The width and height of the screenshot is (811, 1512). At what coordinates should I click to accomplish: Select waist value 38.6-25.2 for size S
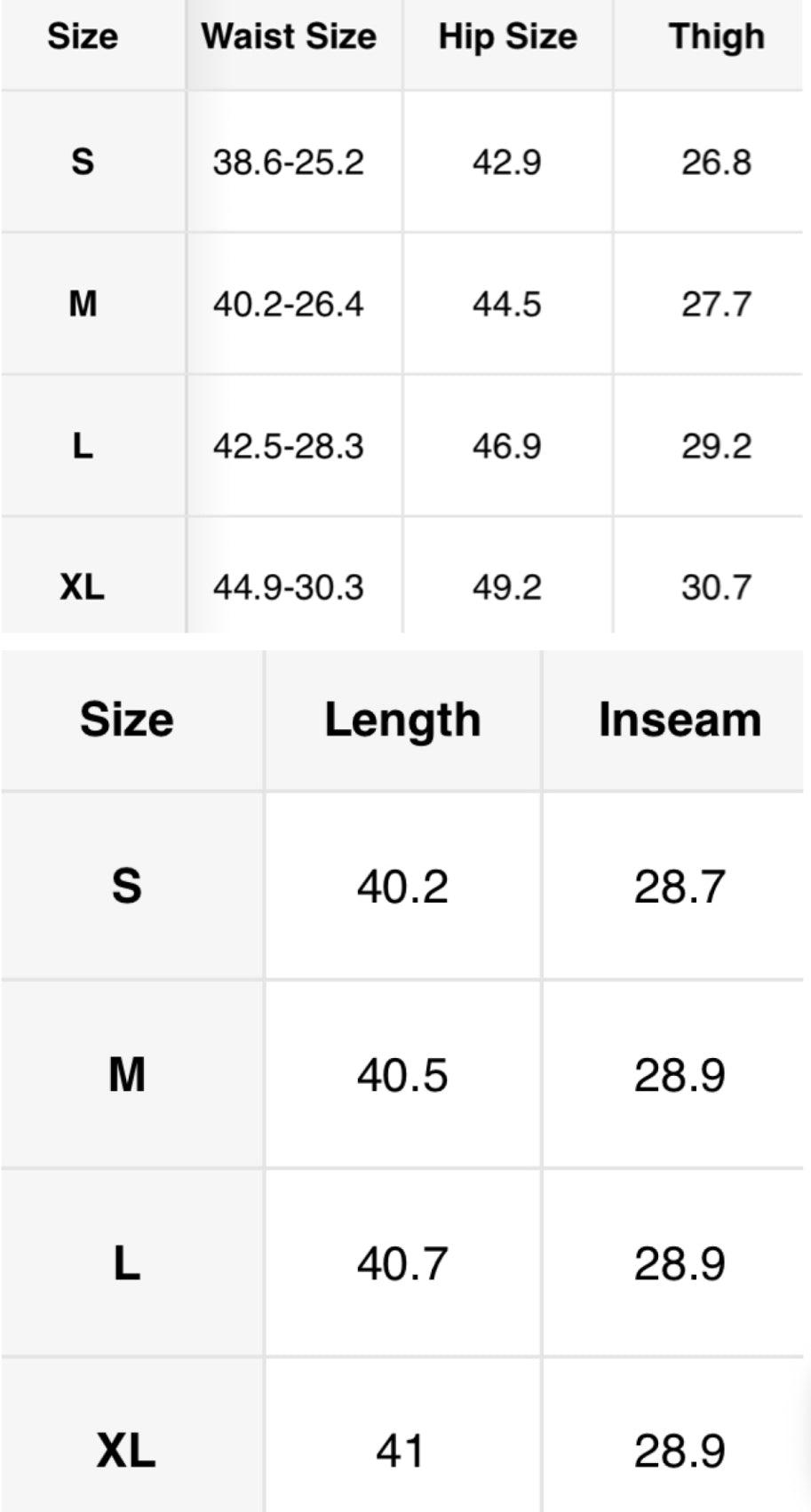[289, 163]
